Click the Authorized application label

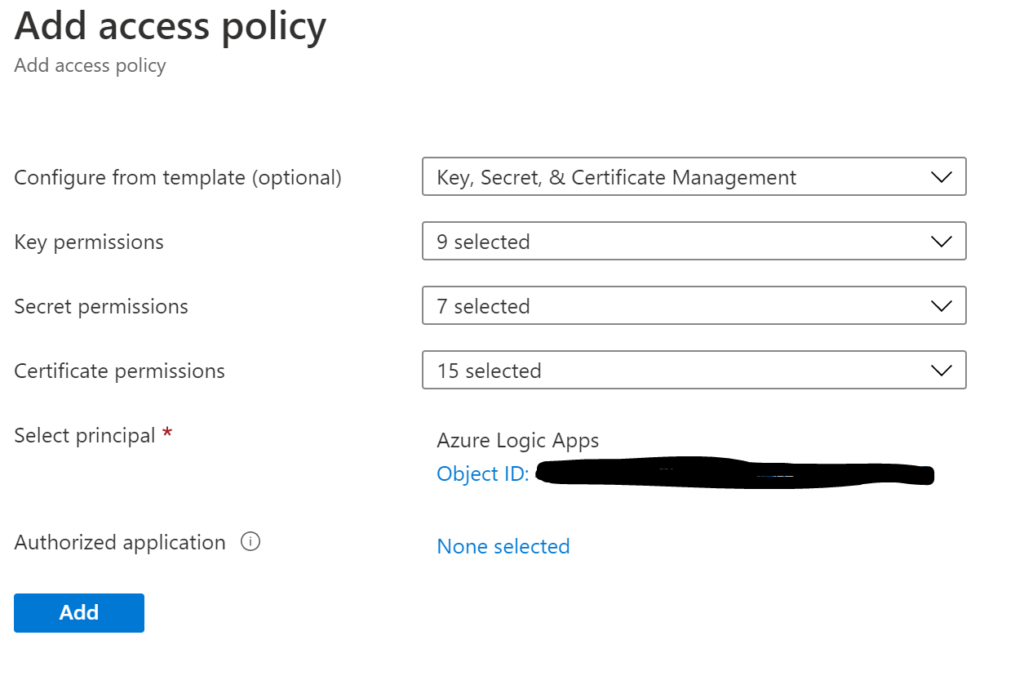click(x=120, y=542)
